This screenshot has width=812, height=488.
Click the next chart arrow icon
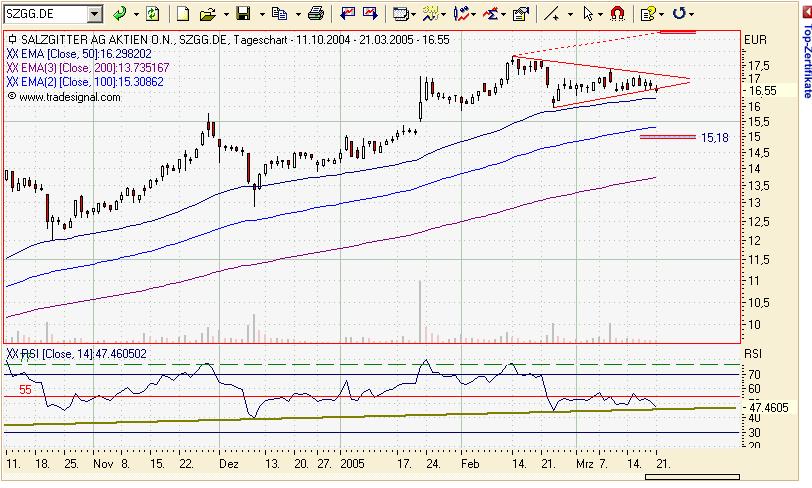coord(370,13)
